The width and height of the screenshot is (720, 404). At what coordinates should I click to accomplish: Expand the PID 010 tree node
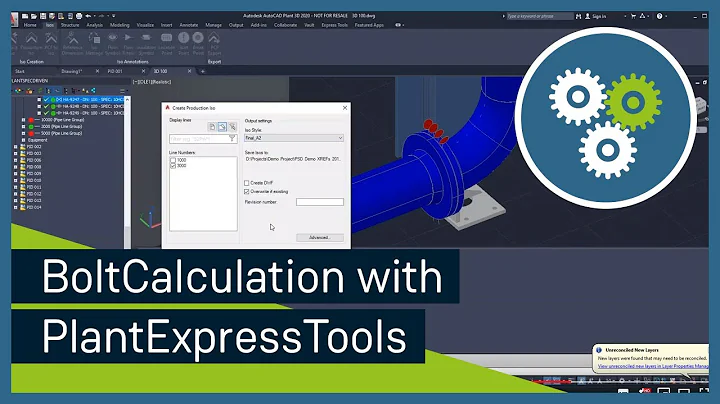pyautogui.click(x=16, y=180)
